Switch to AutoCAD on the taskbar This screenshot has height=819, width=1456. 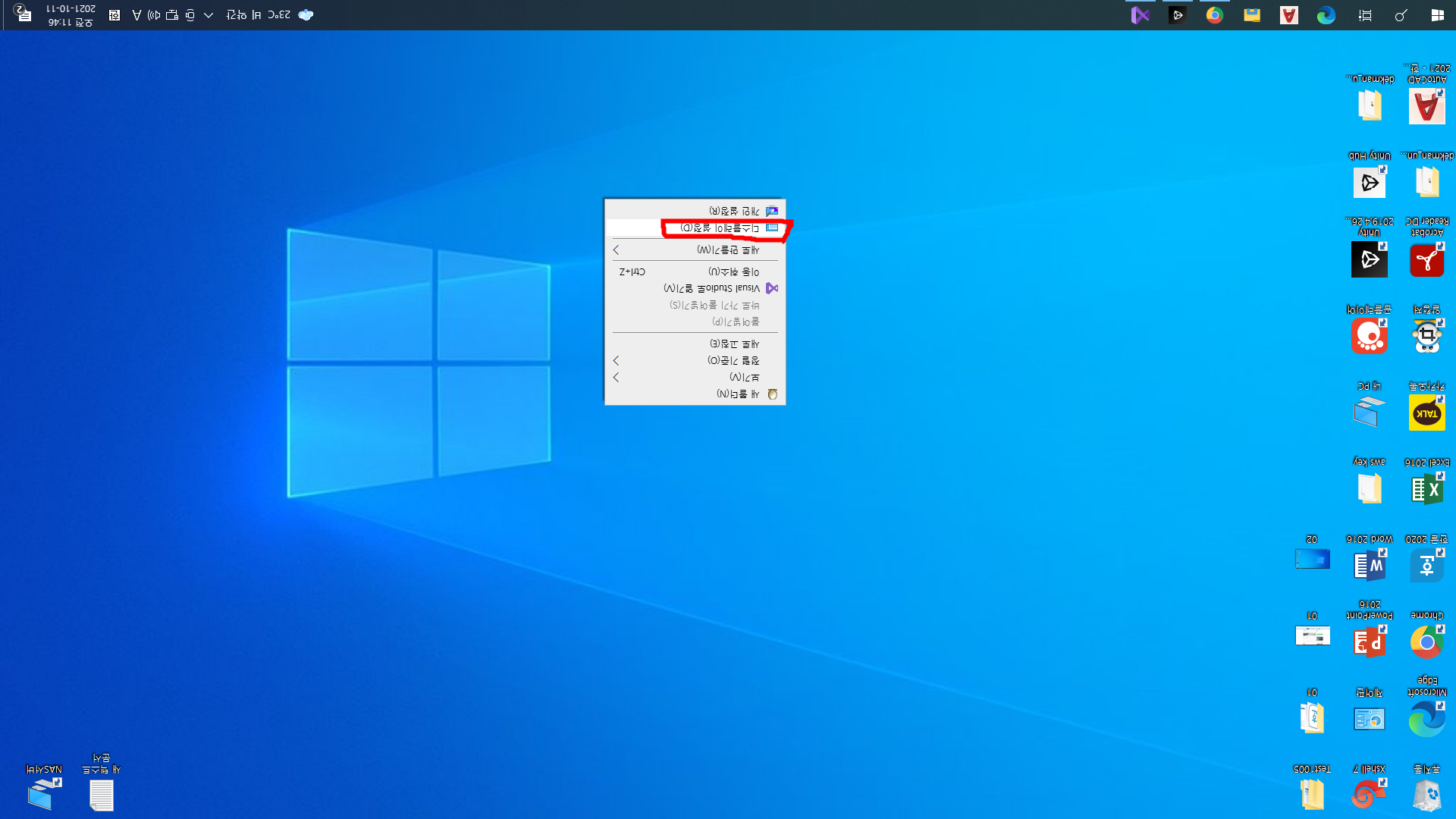pos(1289,15)
